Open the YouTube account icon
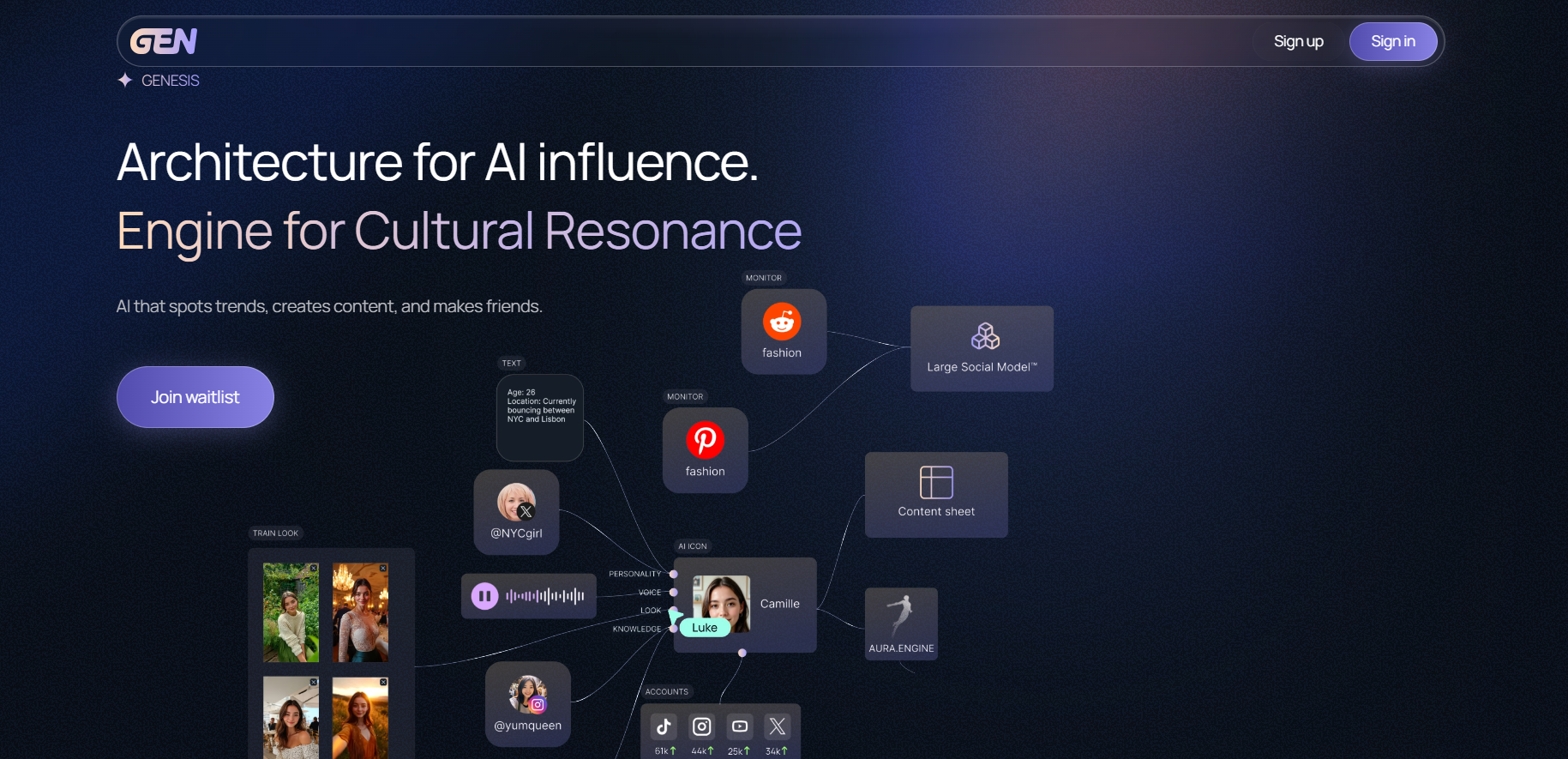 click(x=740, y=726)
